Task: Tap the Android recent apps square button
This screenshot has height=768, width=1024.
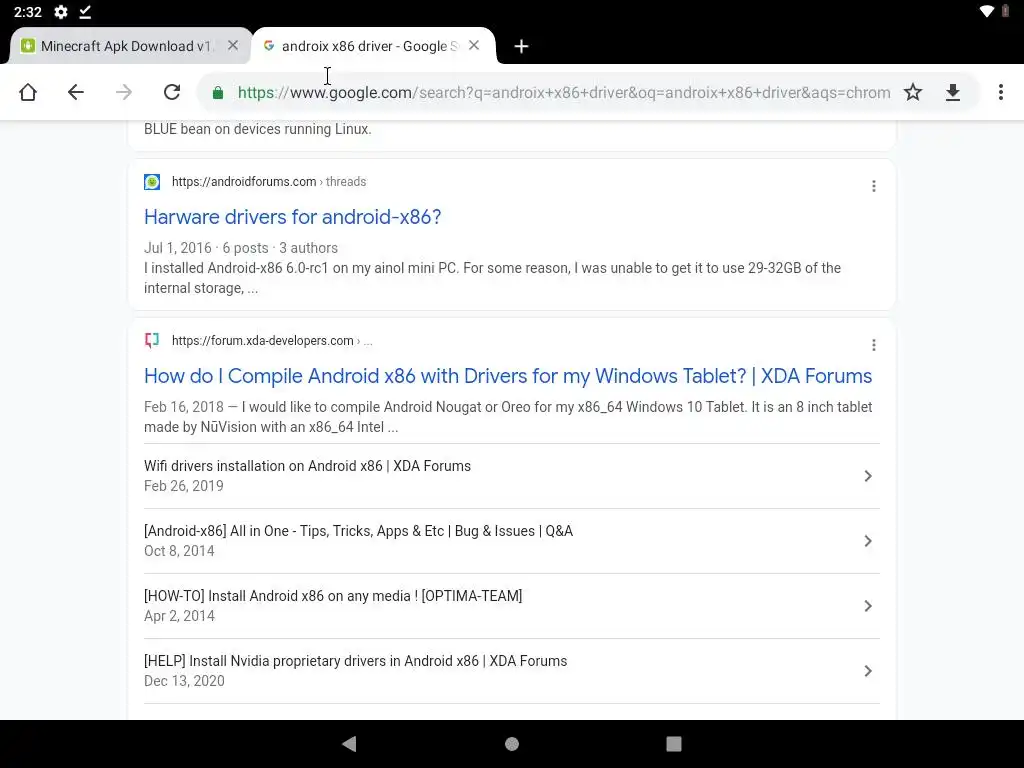Action: tap(673, 744)
